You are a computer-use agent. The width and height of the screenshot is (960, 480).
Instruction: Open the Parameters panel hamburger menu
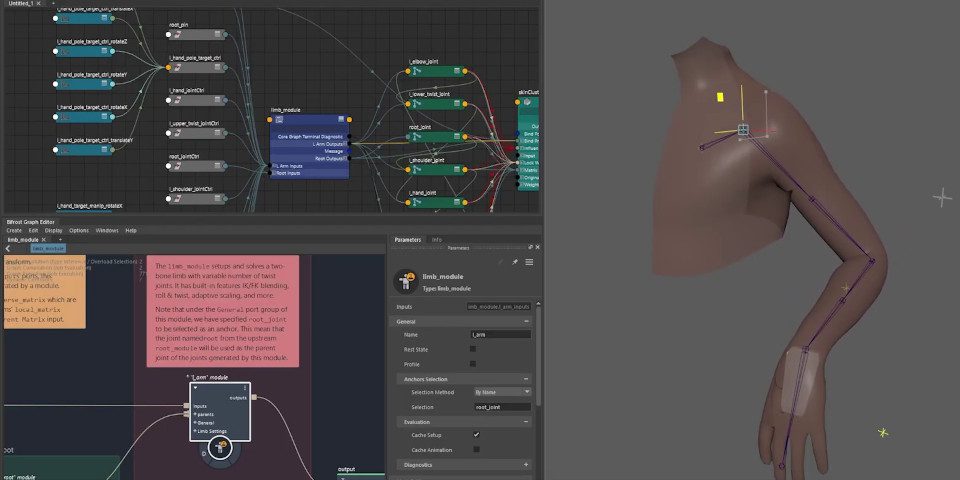[529, 262]
